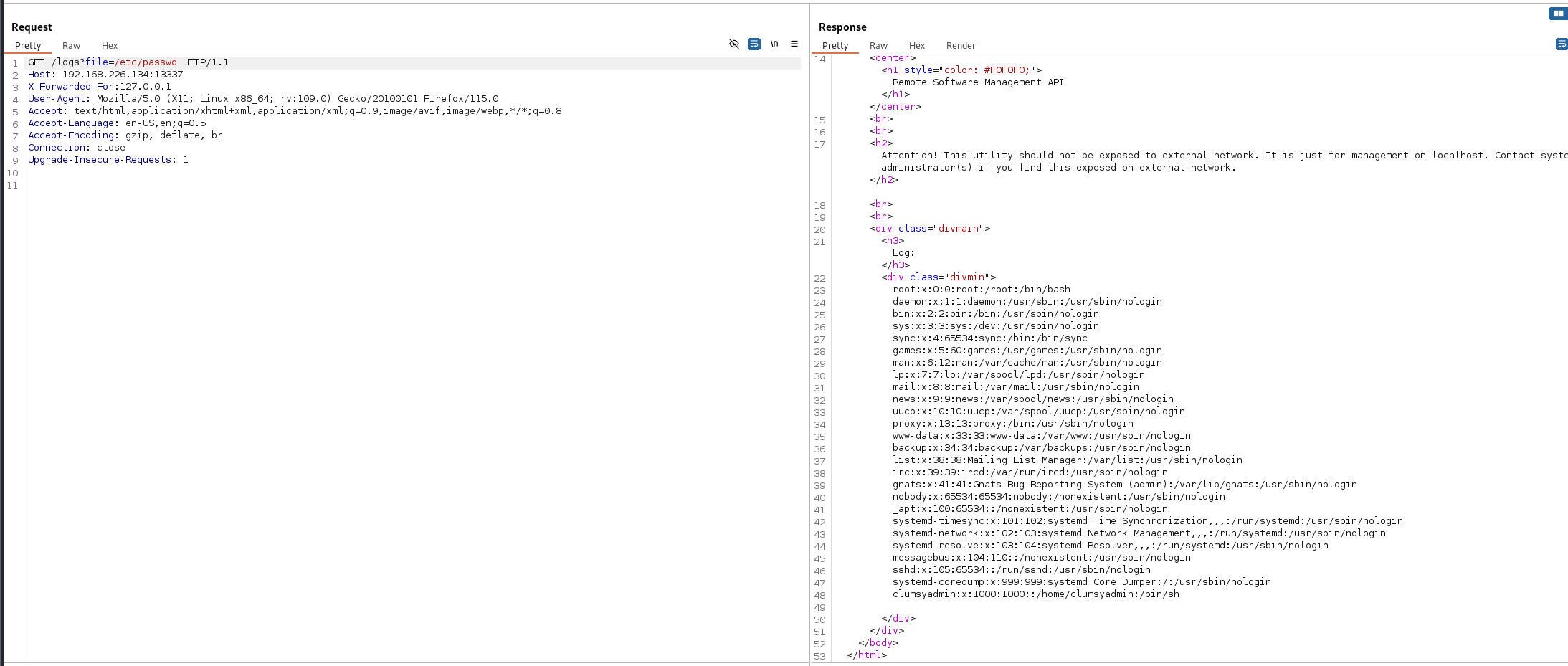Select the Request Pretty tab
Viewport: 1568px width, 666px height.
pyautogui.click(x=28, y=45)
